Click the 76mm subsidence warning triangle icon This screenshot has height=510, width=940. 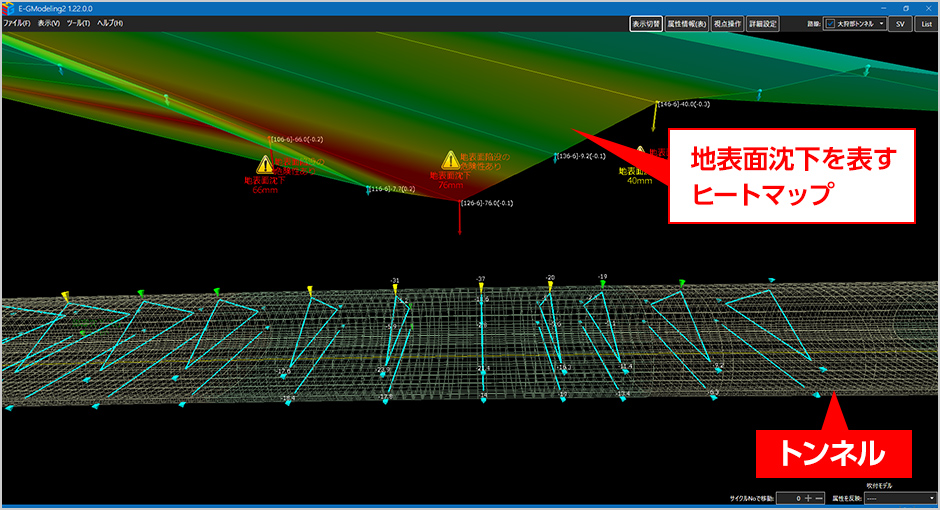click(450, 160)
